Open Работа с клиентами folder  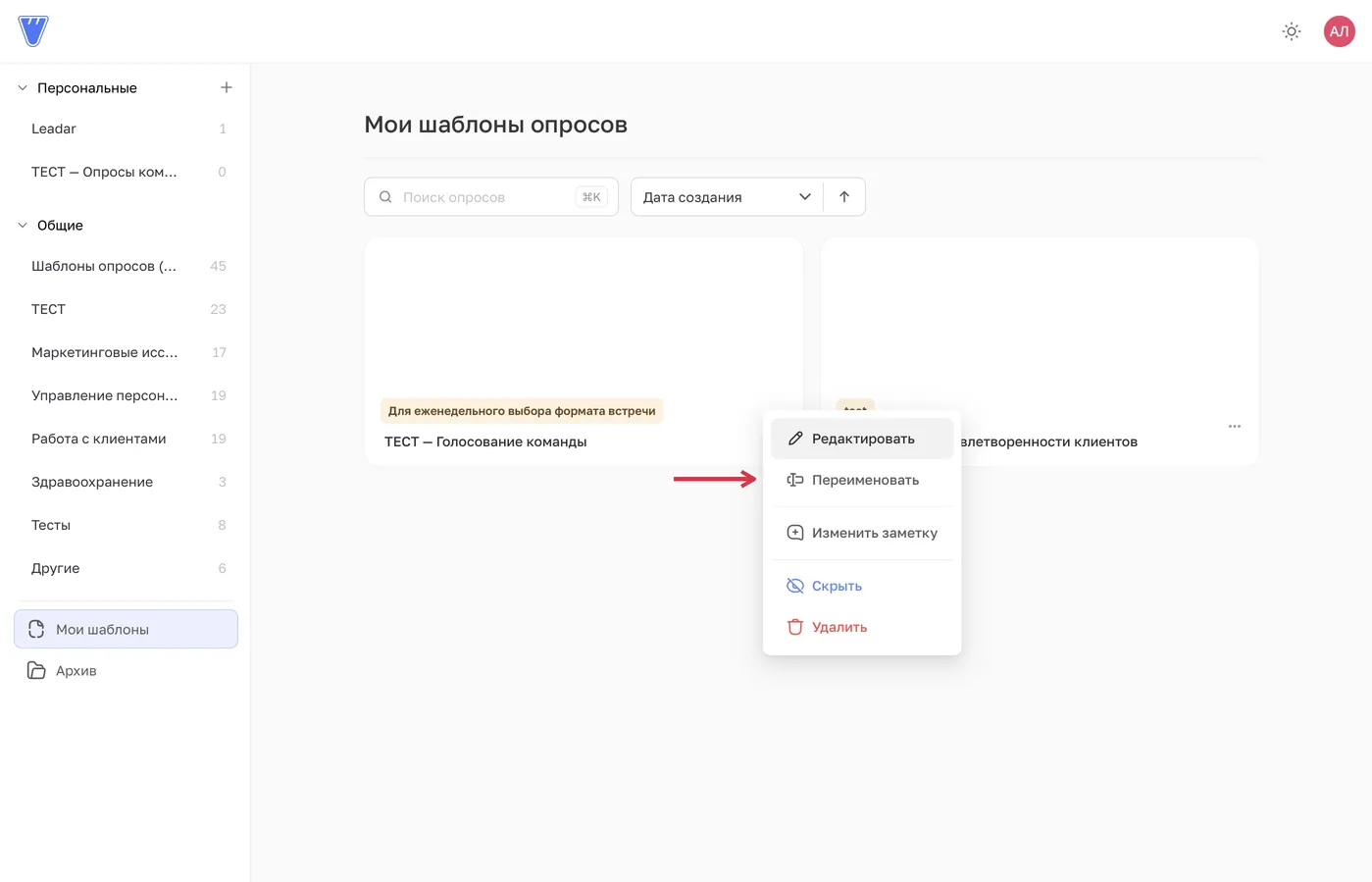tap(126, 439)
